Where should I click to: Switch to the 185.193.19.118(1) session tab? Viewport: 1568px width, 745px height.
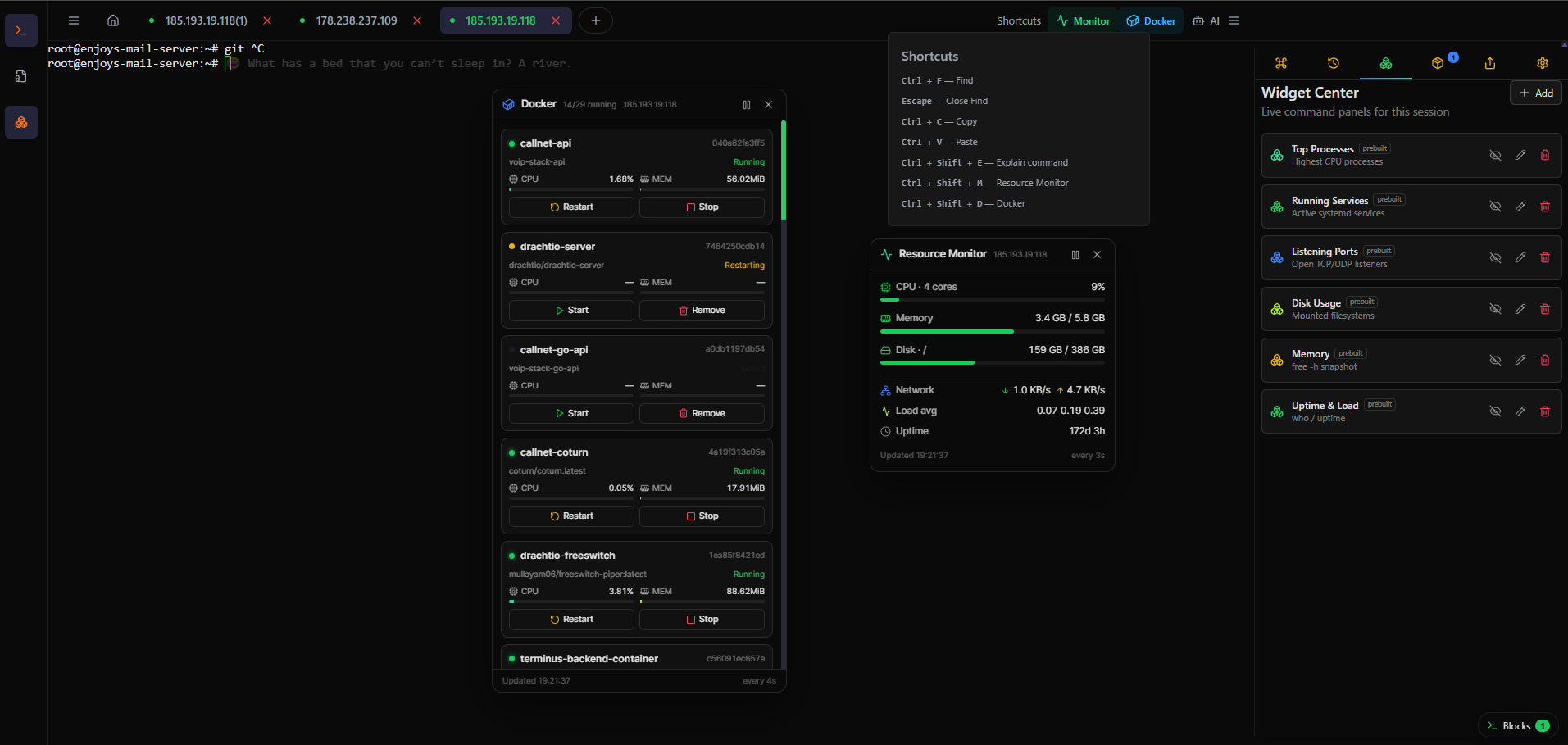(206, 20)
